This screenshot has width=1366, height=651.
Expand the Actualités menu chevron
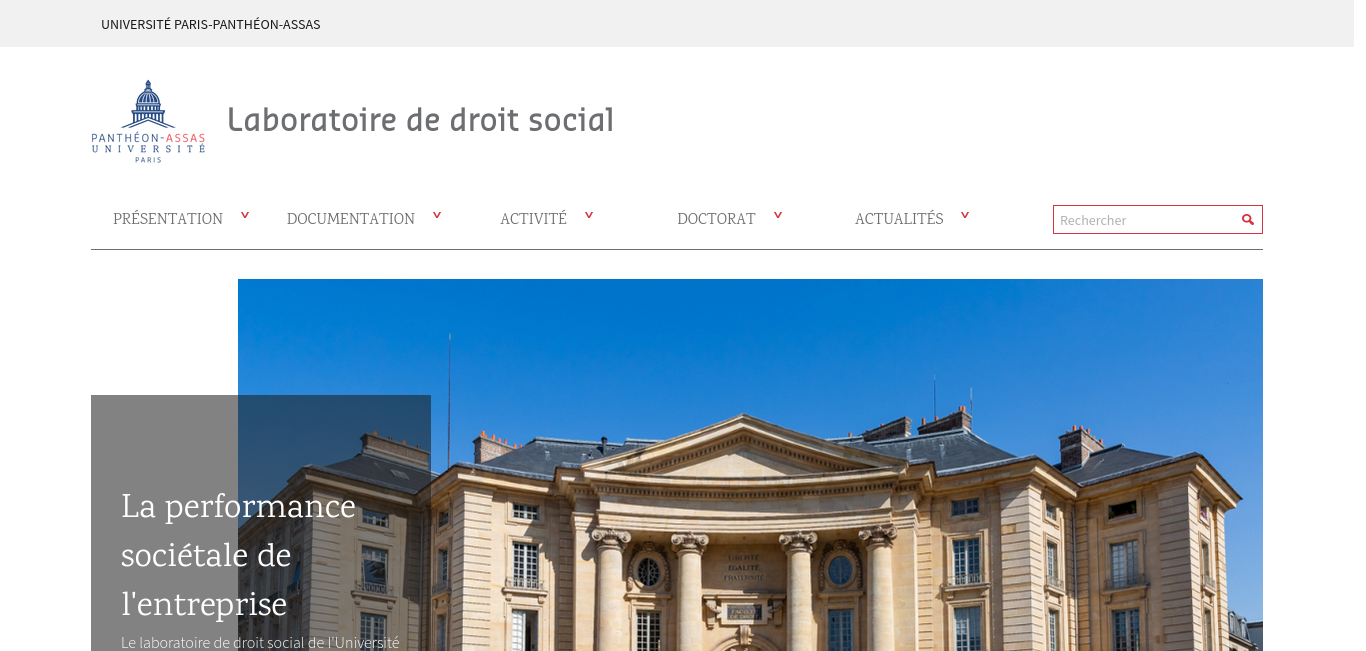[965, 215]
